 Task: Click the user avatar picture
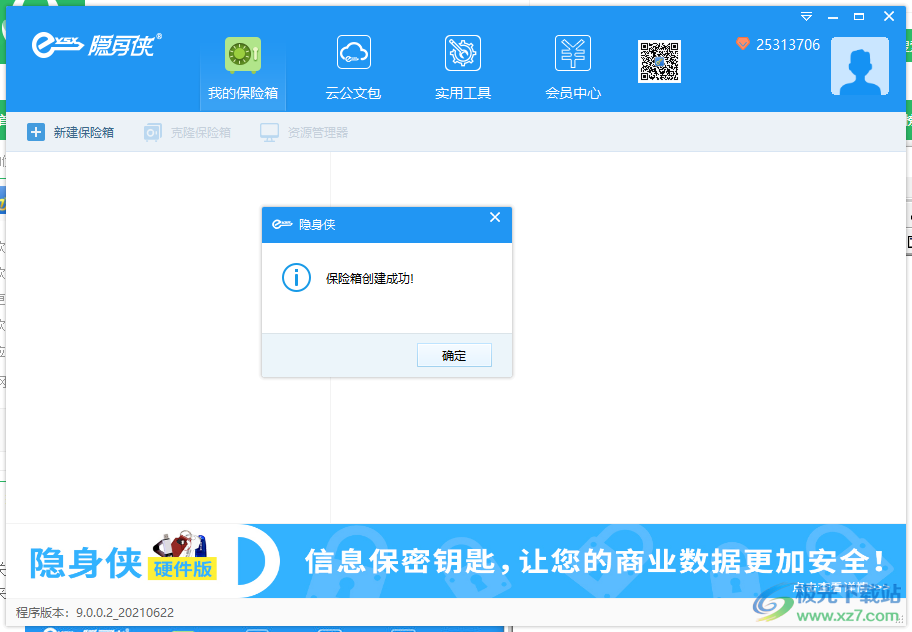pos(859,66)
